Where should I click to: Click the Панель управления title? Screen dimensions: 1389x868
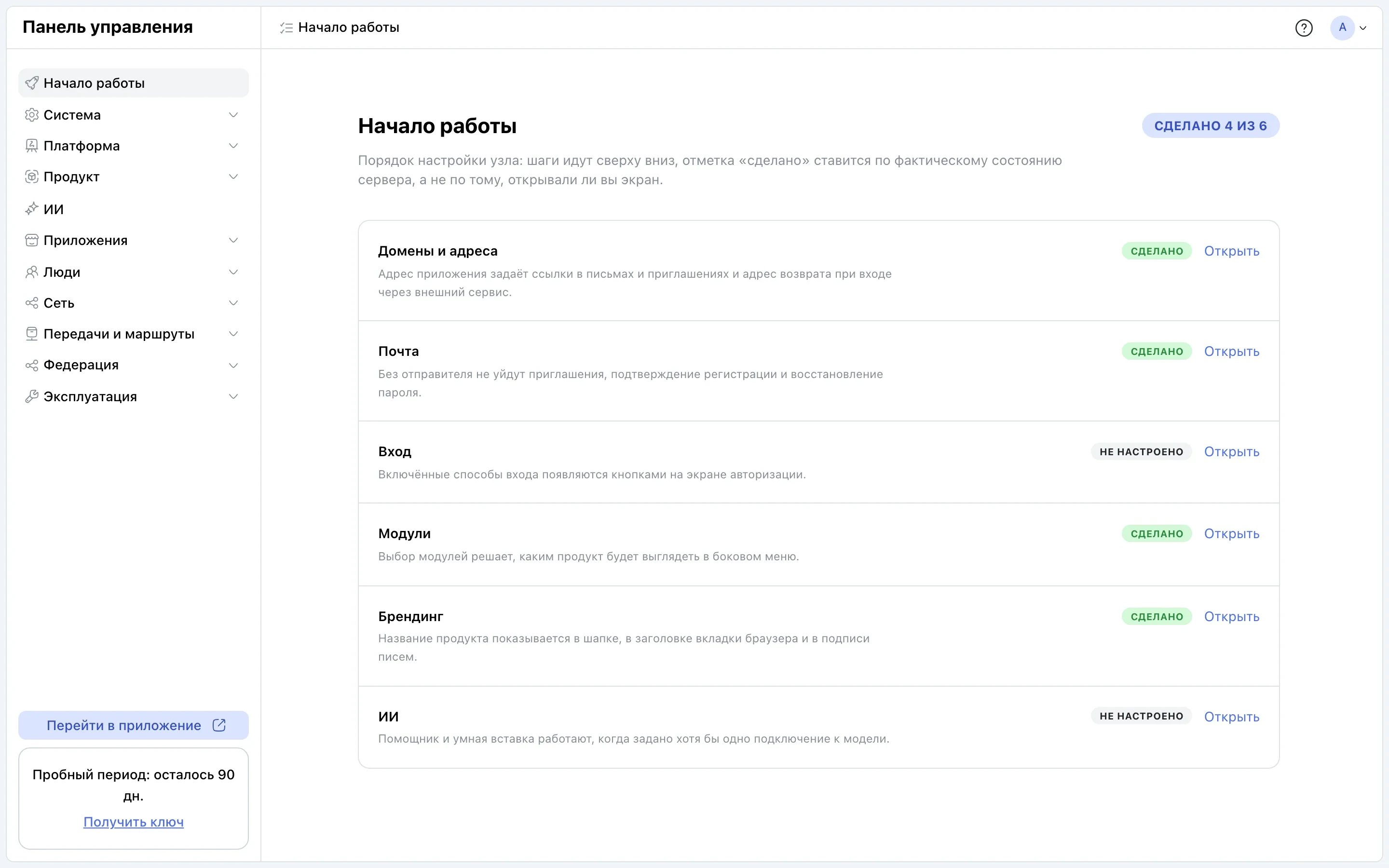click(x=108, y=27)
